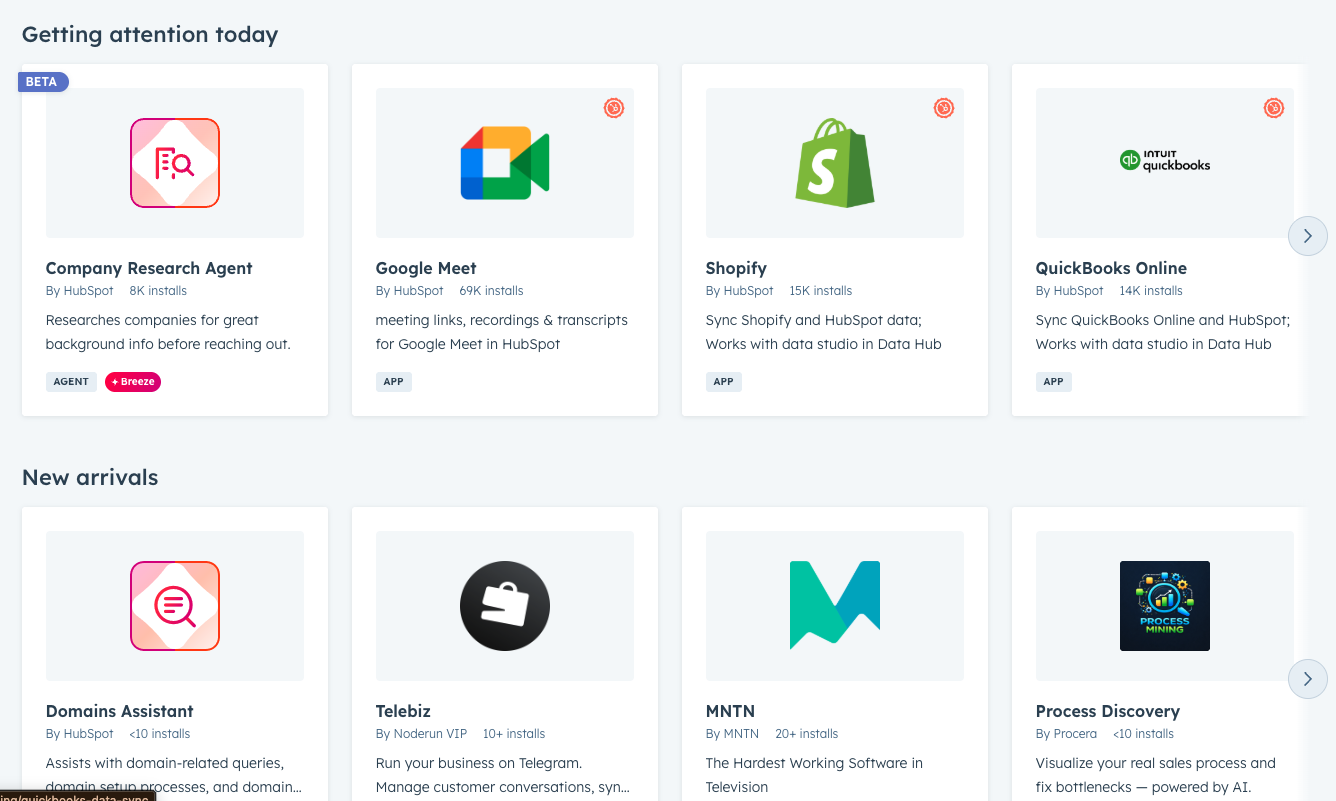Click 'By MNTN' text

tap(732, 734)
